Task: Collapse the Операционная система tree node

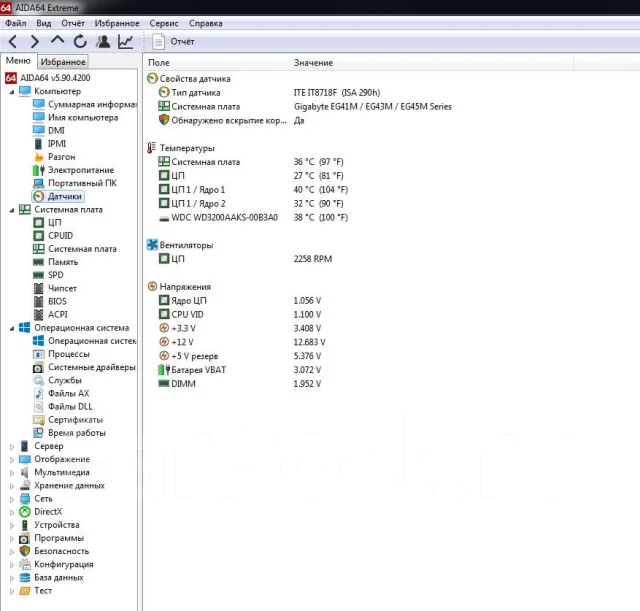Action: (x=12, y=329)
